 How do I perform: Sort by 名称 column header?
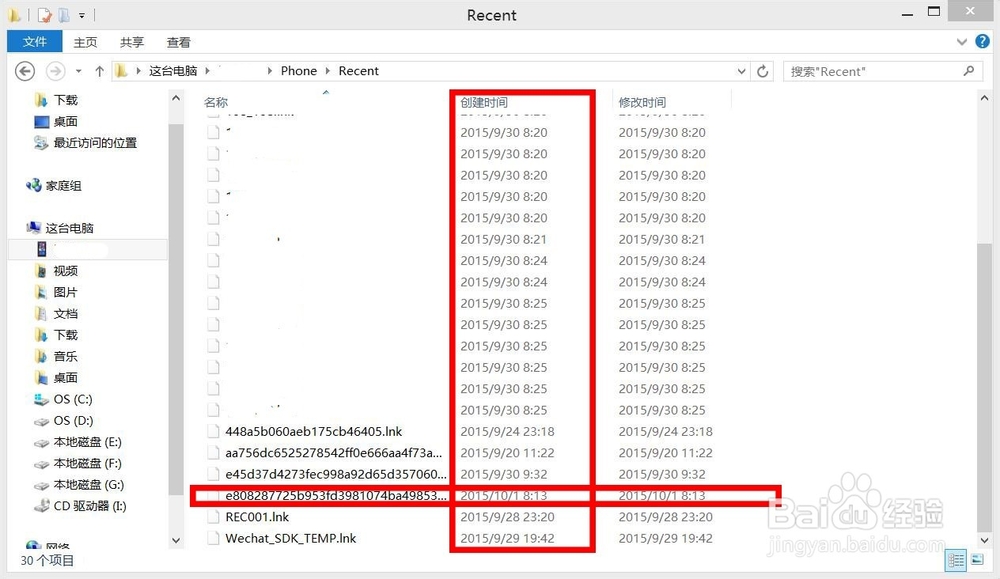point(216,102)
